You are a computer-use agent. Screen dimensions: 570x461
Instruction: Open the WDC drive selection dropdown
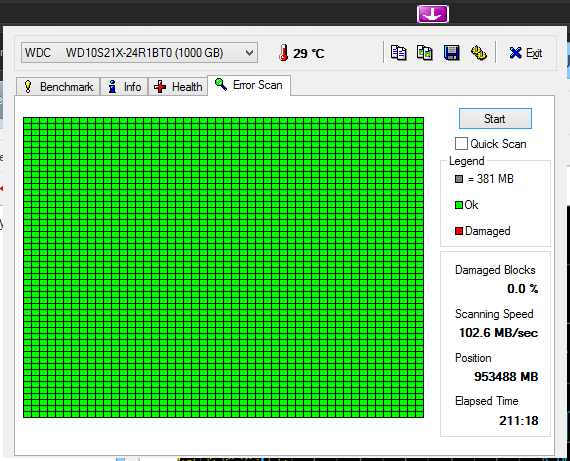pos(140,53)
